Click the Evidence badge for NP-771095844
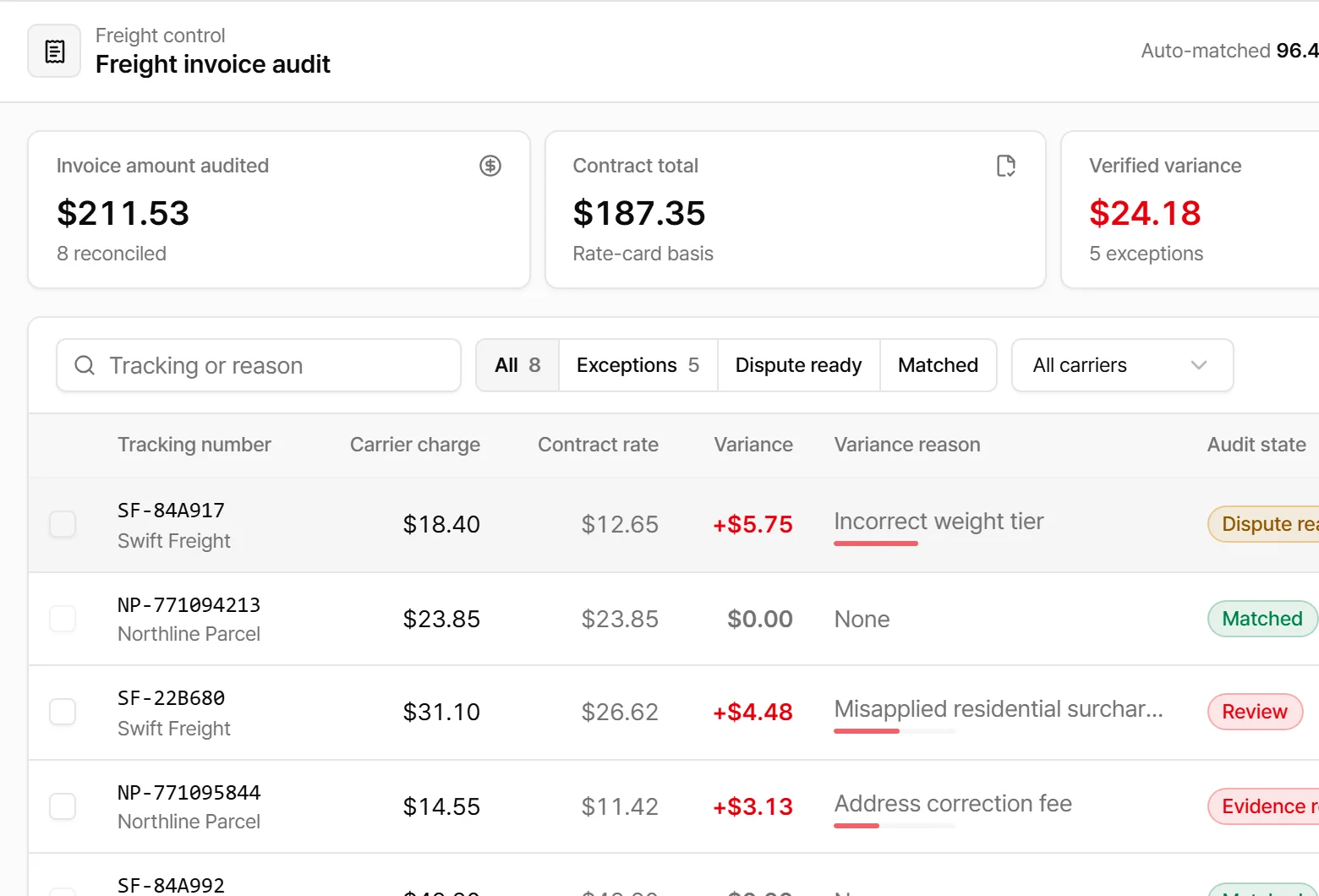The height and width of the screenshot is (896, 1319). point(1263,806)
